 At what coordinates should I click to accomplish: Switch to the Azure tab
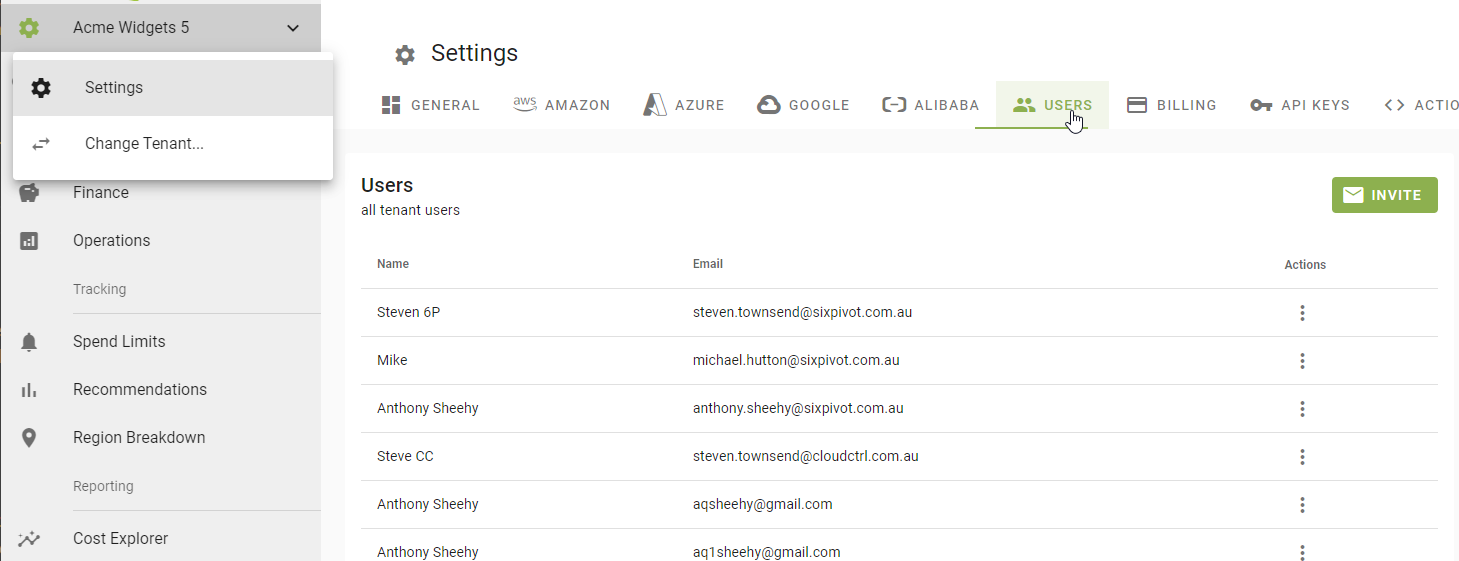(684, 105)
